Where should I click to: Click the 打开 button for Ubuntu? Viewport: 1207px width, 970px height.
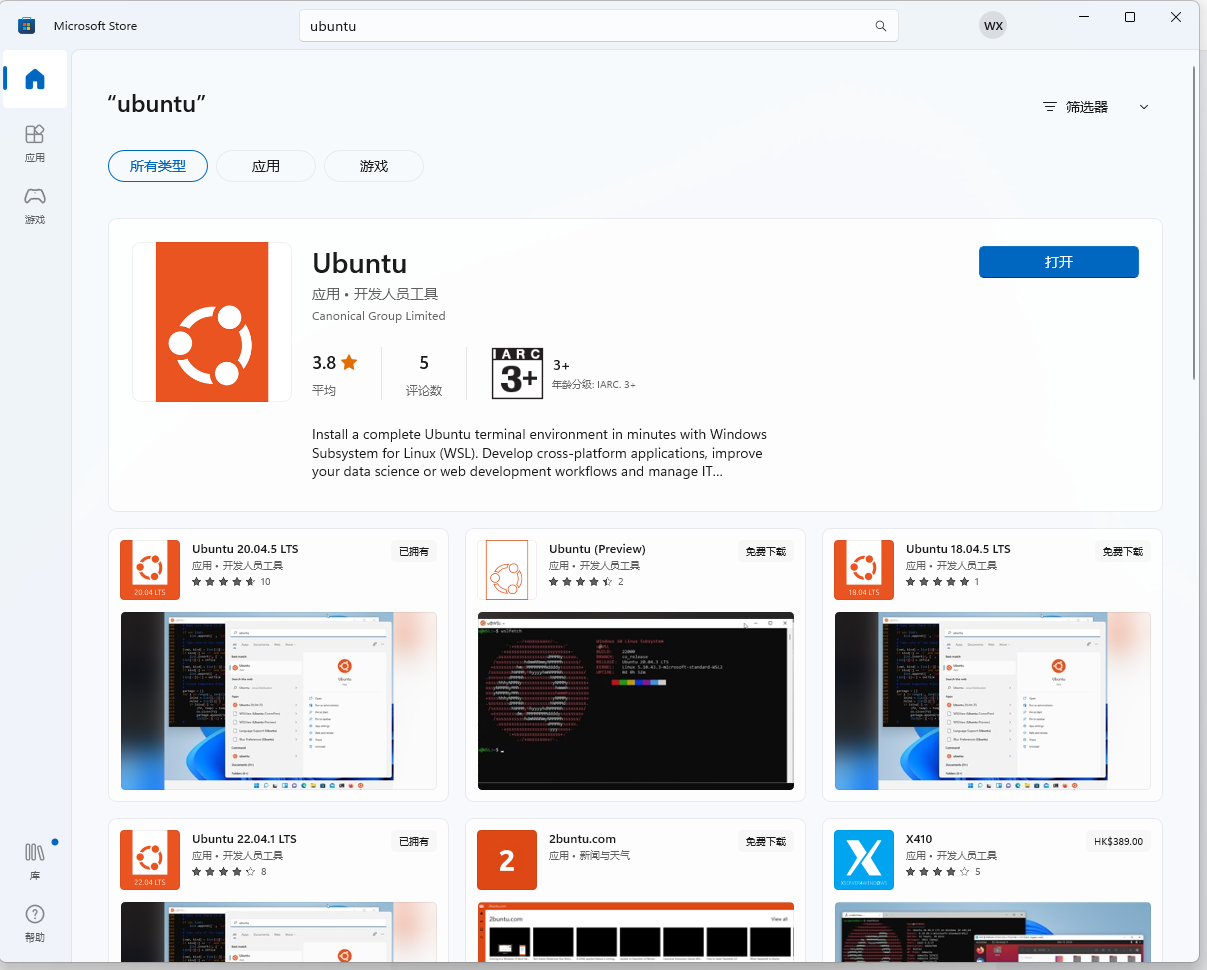click(1059, 262)
